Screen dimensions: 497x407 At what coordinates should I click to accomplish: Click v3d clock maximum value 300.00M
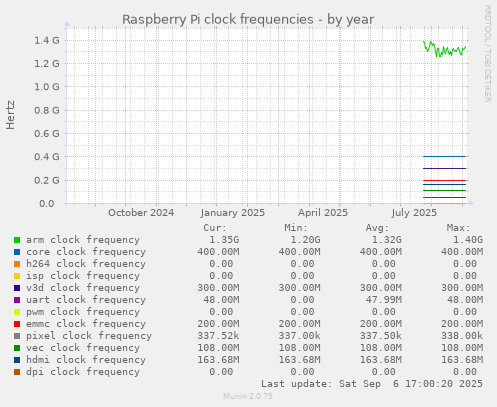coord(462,288)
